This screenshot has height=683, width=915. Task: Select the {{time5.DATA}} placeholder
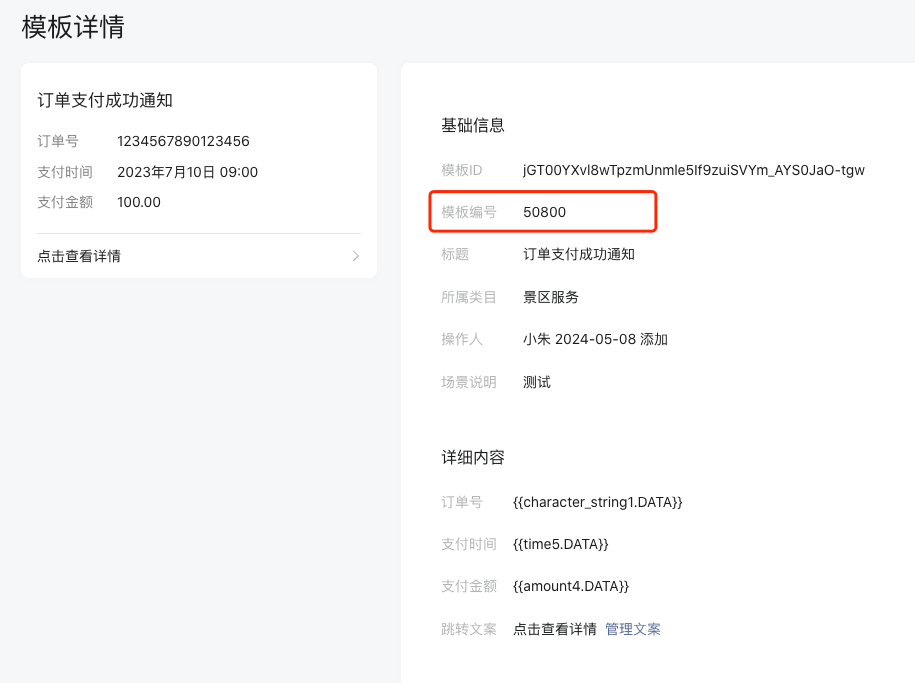560,544
